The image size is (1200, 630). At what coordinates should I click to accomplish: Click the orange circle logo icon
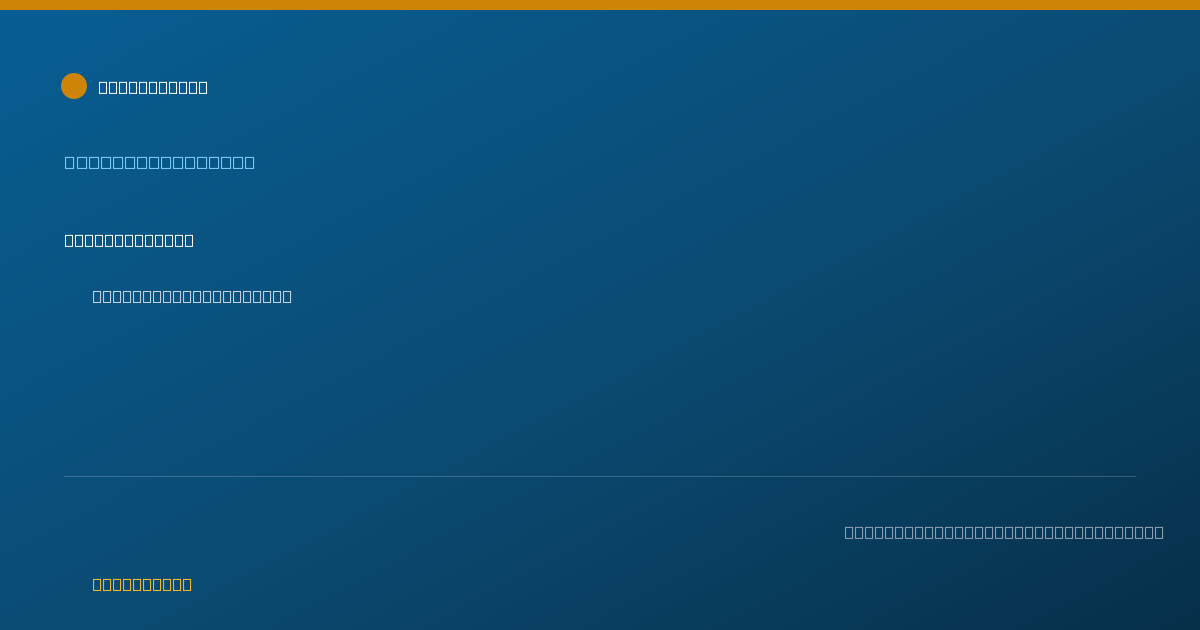(x=74, y=86)
